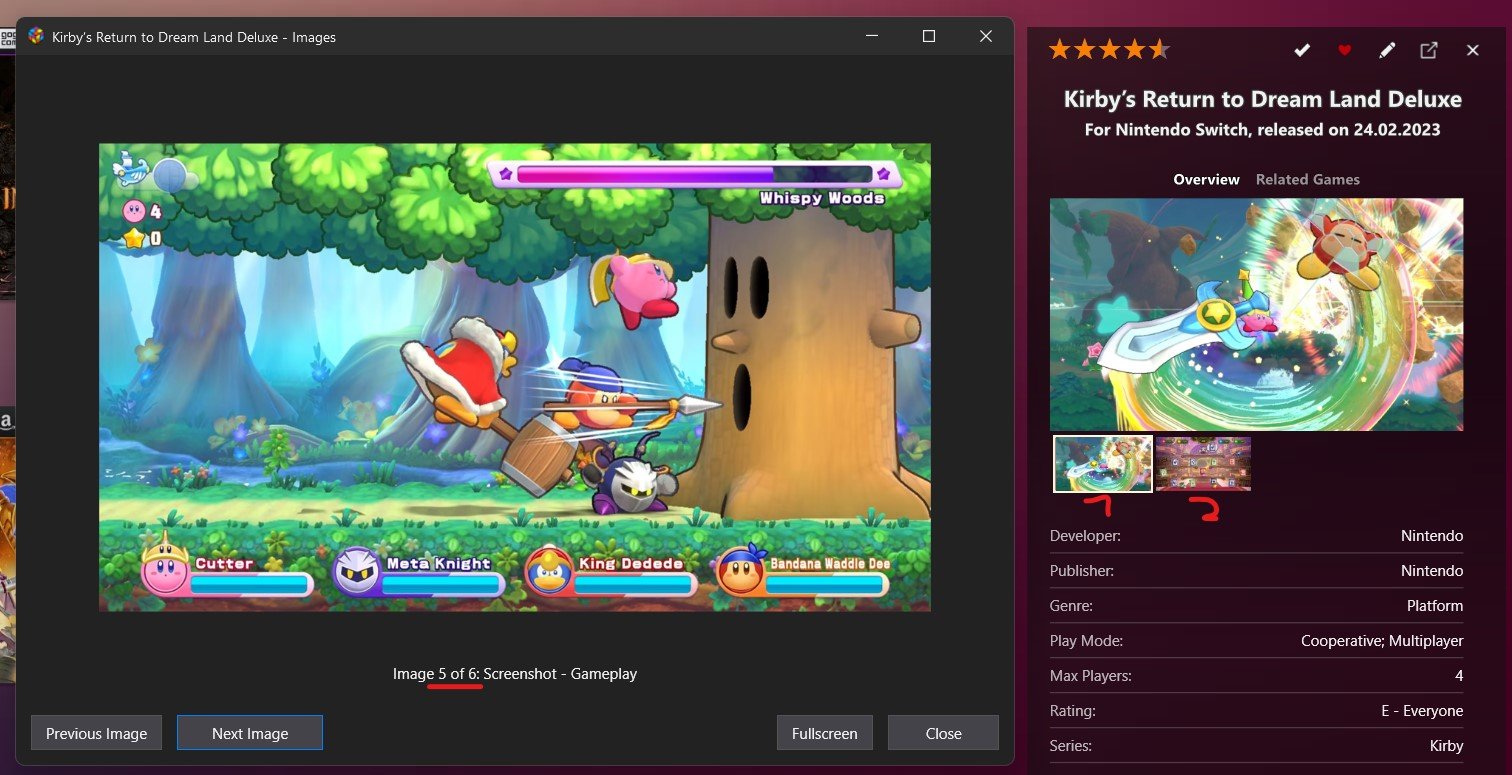
Task: Close the Images window from title bar
Action: pyautogui.click(x=985, y=37)
